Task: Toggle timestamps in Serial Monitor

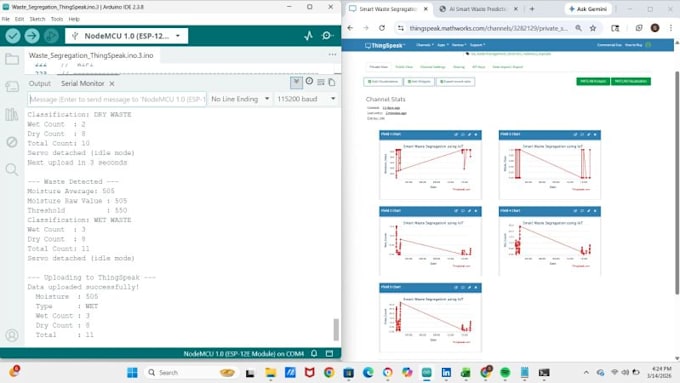Action: (309, 81)
